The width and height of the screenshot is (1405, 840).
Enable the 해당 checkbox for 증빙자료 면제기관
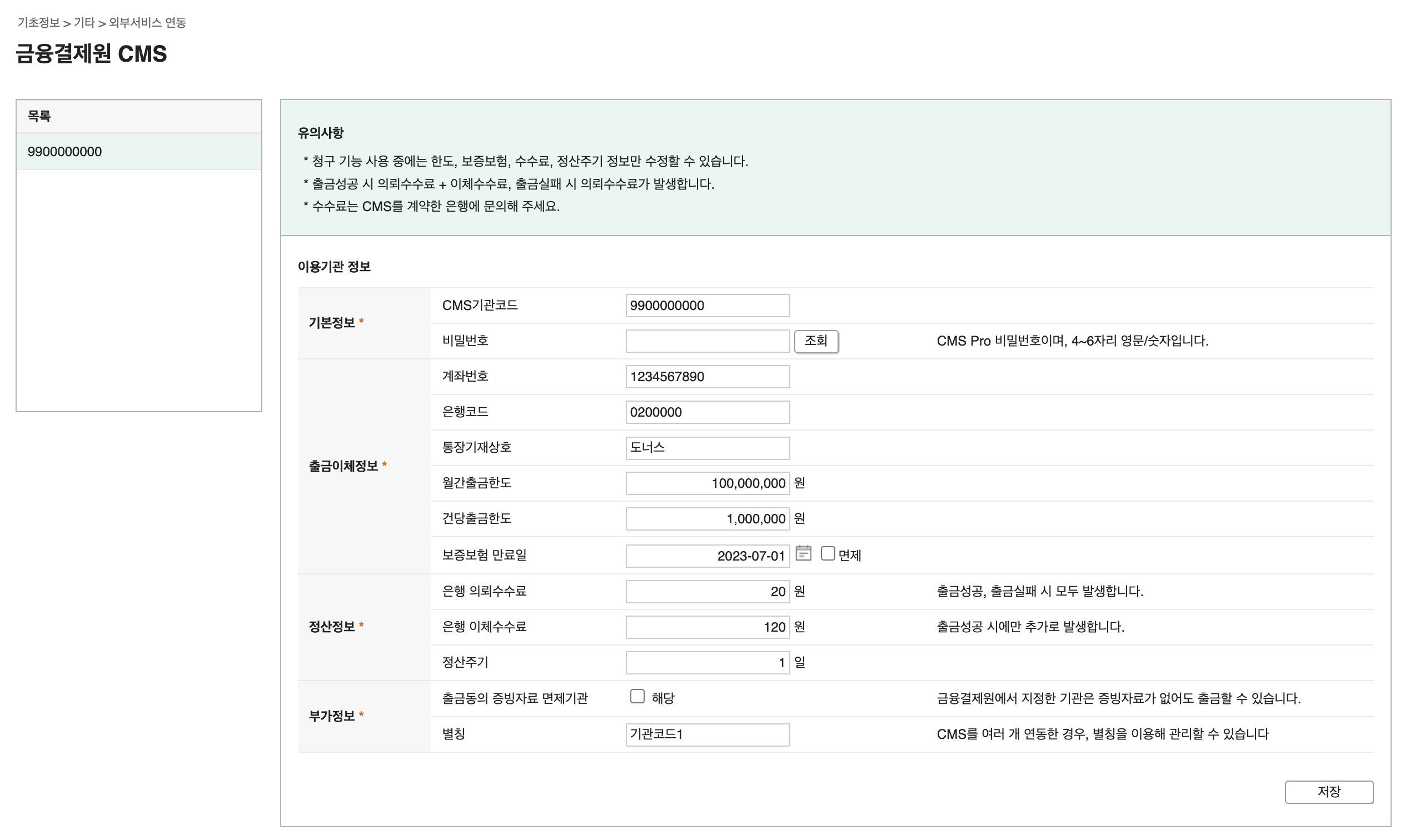637,696
